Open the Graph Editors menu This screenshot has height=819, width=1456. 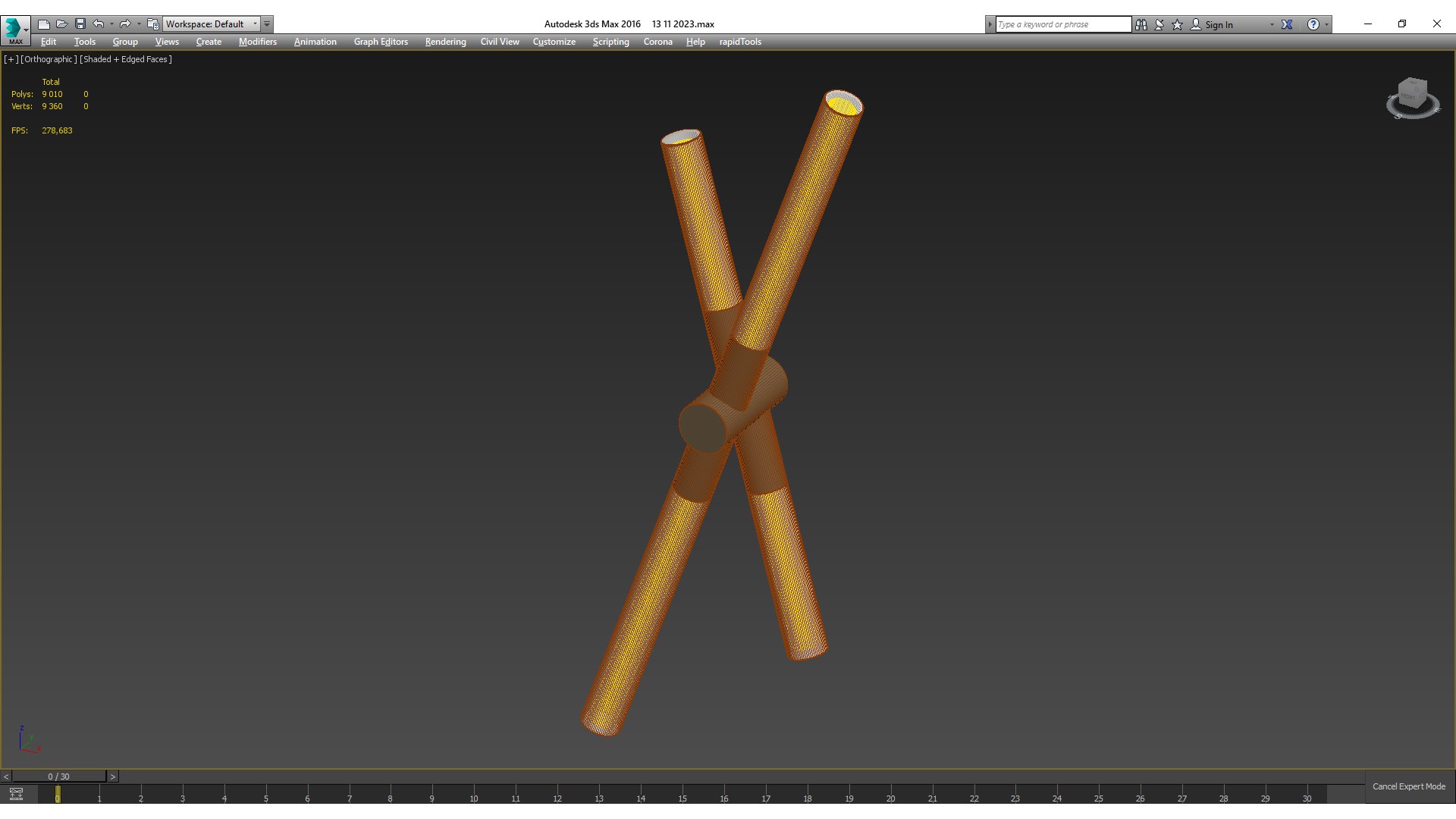381,42
